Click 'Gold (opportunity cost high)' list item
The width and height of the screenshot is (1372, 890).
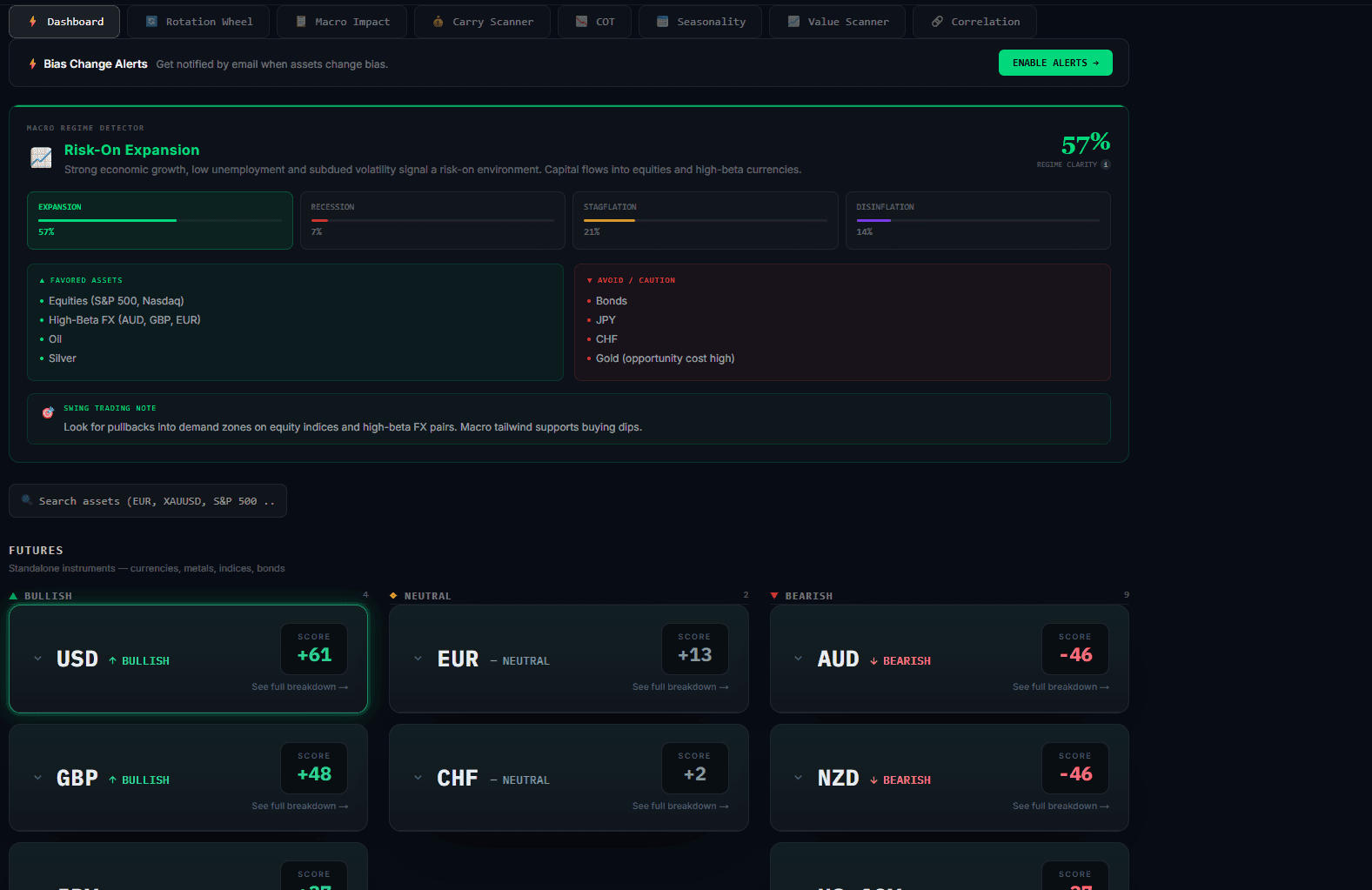coord(665,358)
